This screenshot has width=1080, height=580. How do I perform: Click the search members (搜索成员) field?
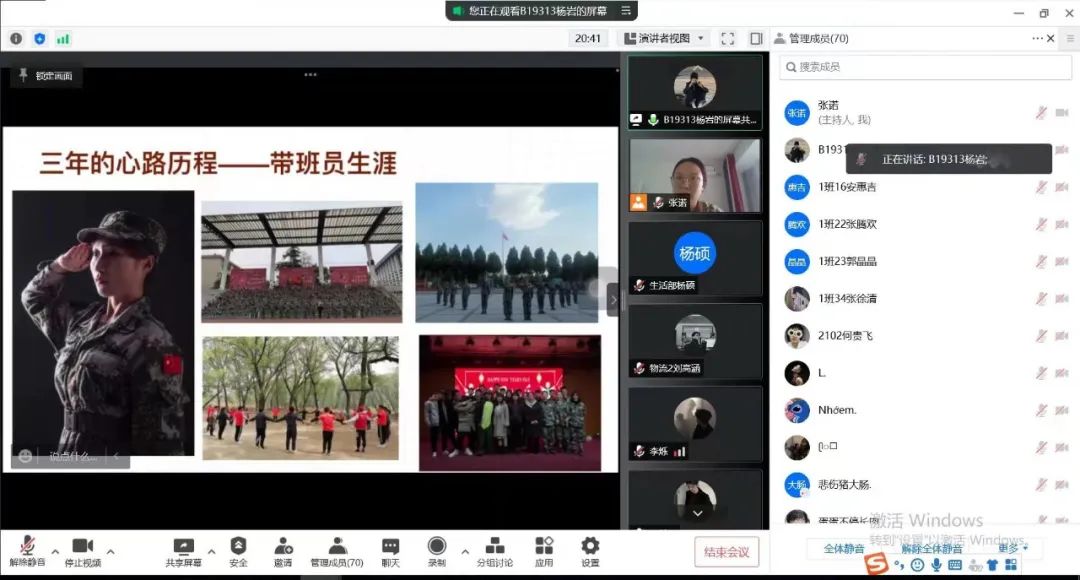click(x=918, y=67)
